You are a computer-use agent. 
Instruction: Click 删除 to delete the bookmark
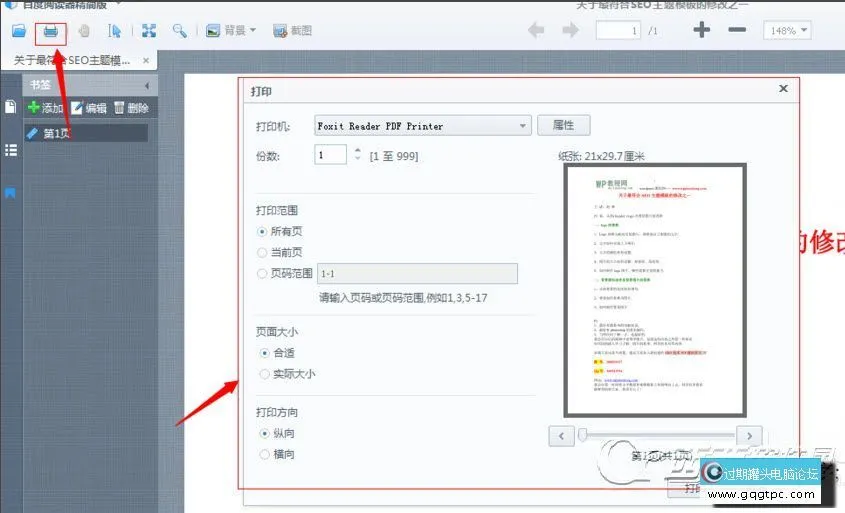click(131, 108)
